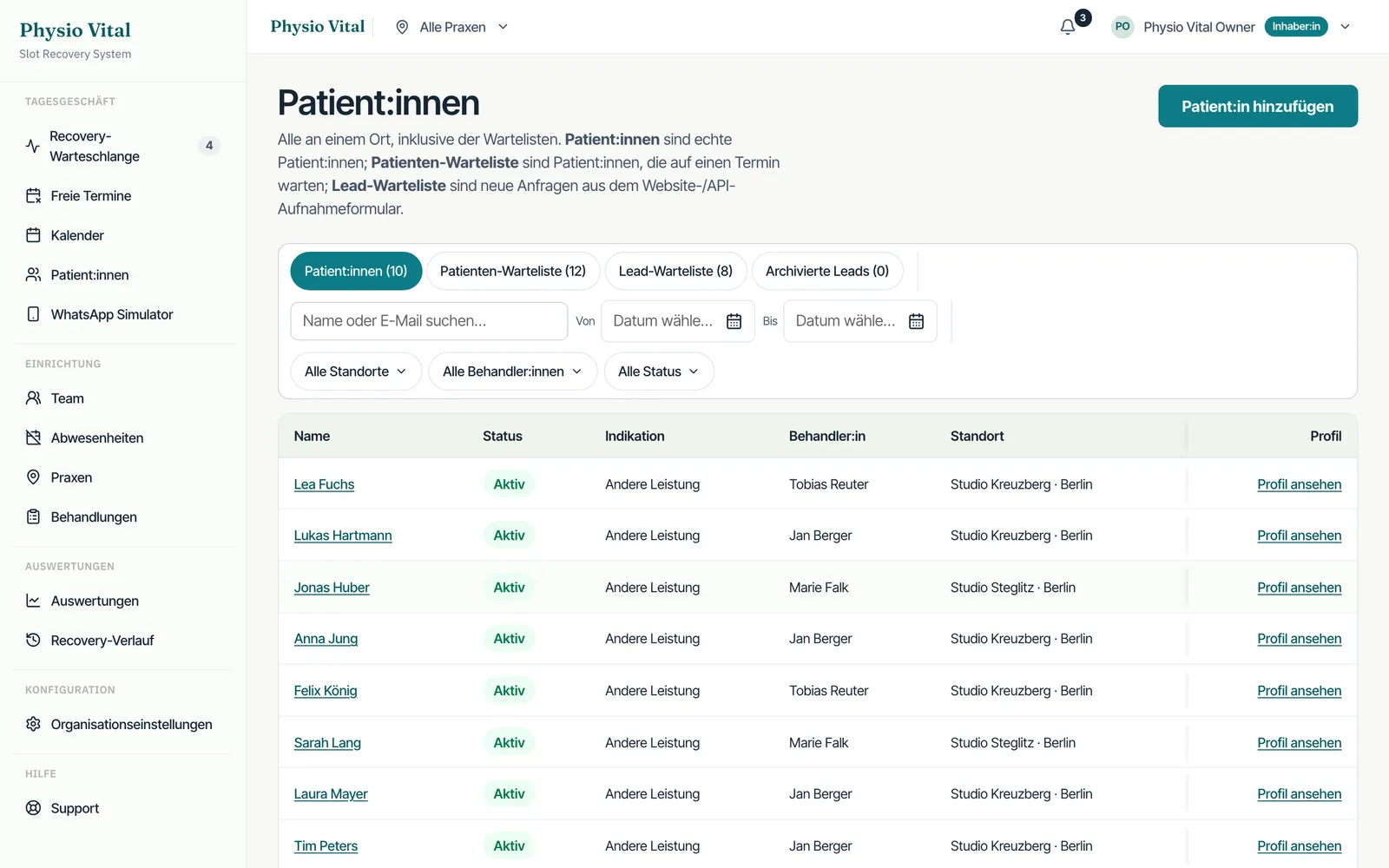
Task: Click the Recovery-Warteschlange badge showing 4
Action: [209, 146]
